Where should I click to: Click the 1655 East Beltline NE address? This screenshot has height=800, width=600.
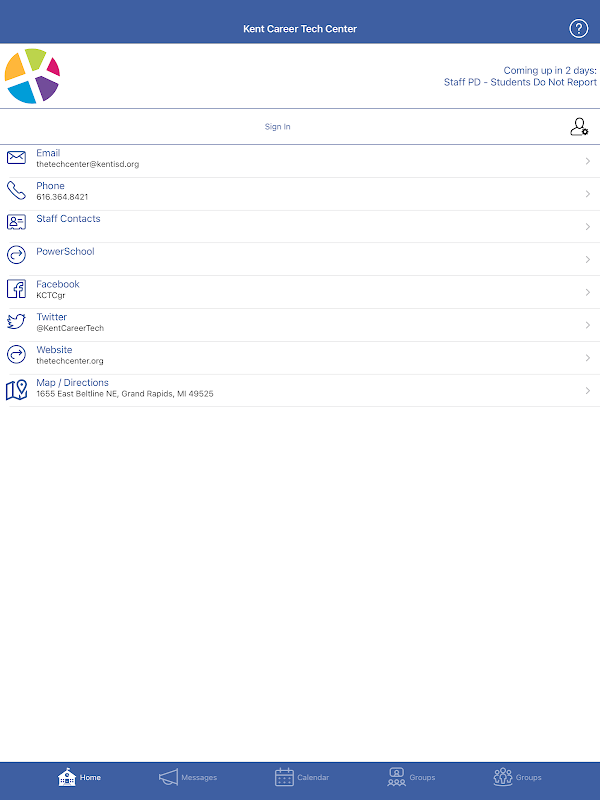click(x=125, y=394)
